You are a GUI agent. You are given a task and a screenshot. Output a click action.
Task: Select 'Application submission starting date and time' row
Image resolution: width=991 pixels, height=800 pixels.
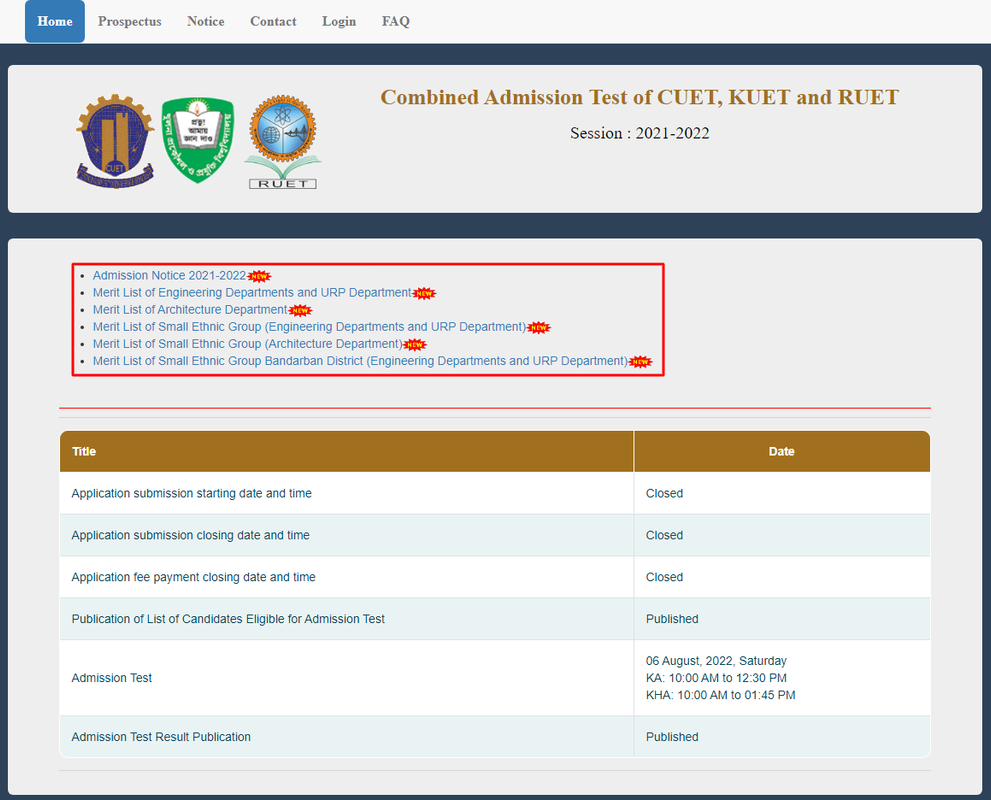click(495, 493)
